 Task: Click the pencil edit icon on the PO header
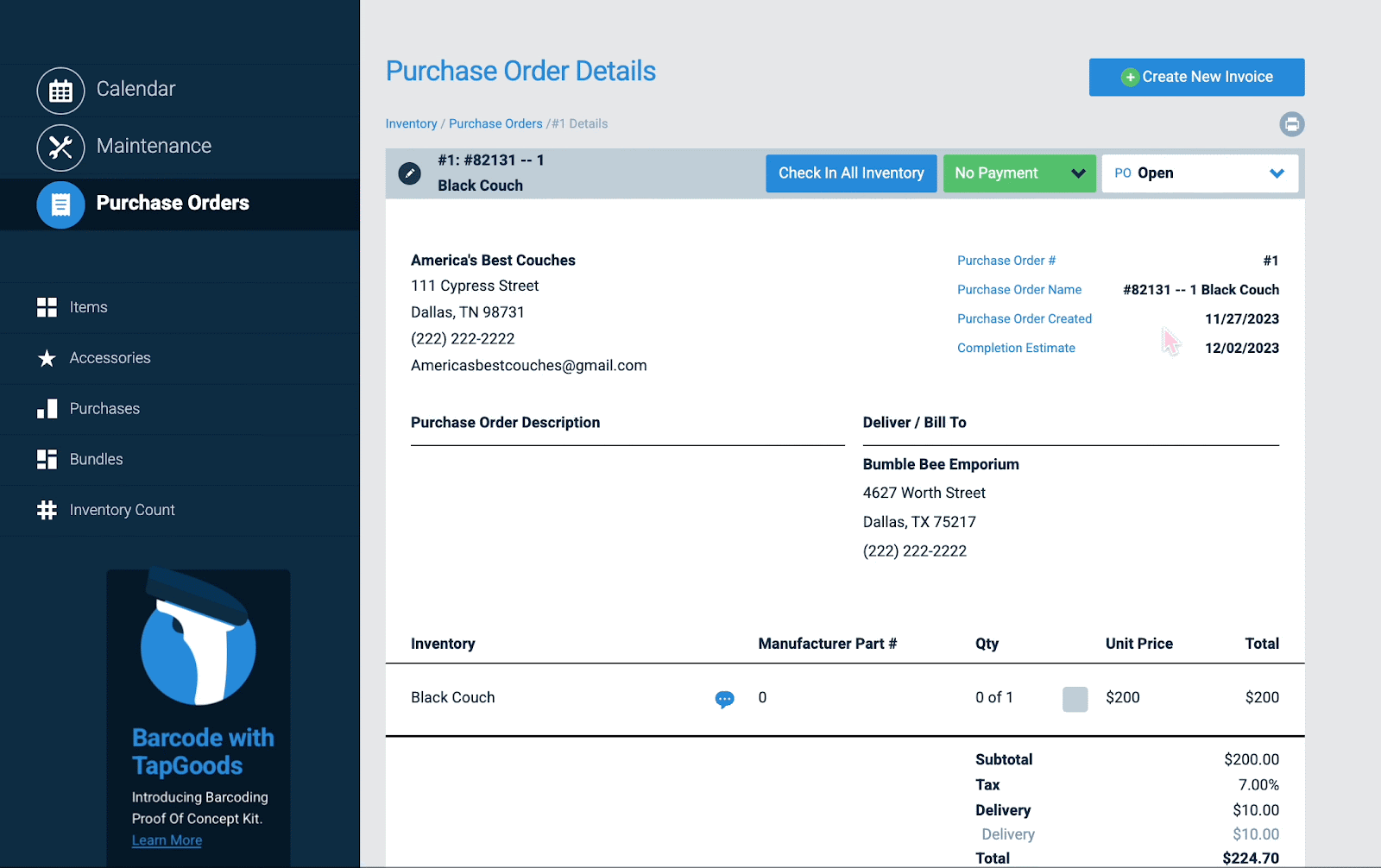tap(409, 173)
